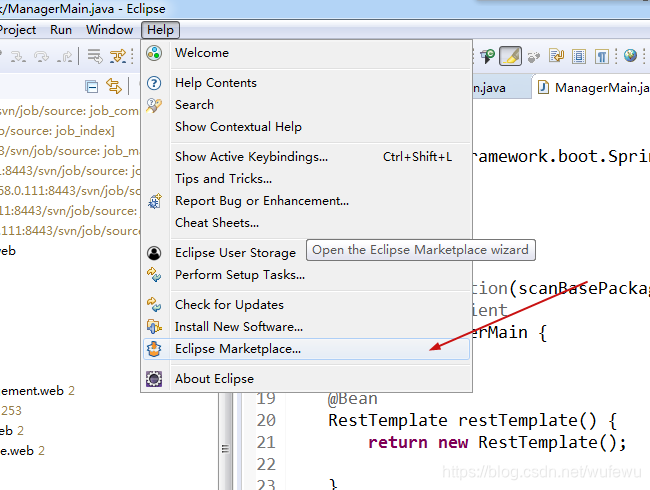Click the RestTemplate restTemplate() method line
The image size is (650, 490).
(x=473, y=420)
